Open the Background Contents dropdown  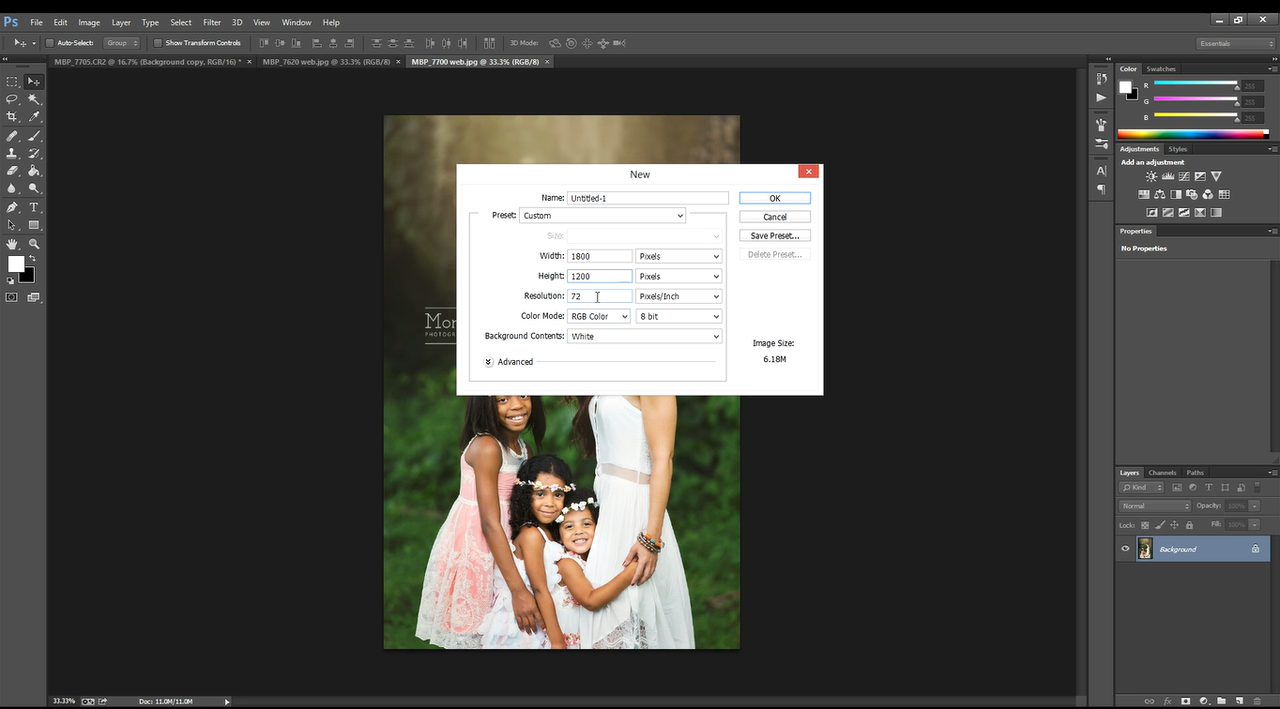pyautogui.click(x=644, y=337)
